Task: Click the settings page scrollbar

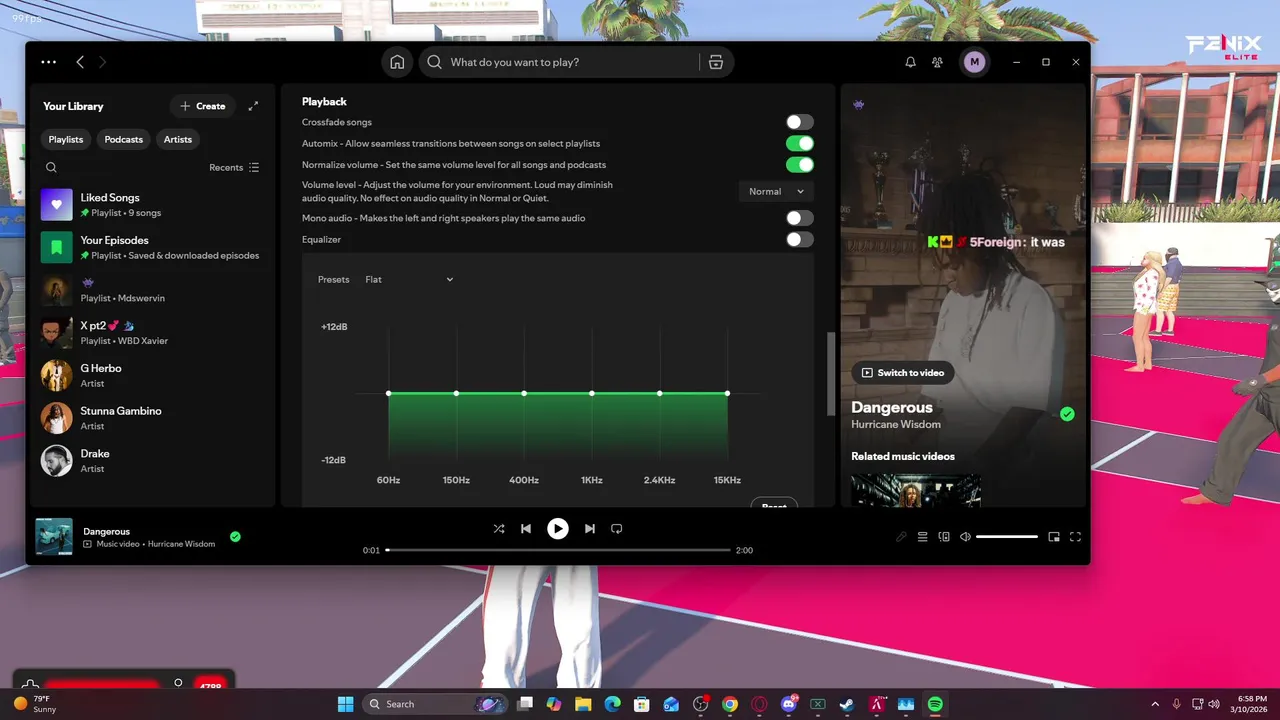Action: 831,373
